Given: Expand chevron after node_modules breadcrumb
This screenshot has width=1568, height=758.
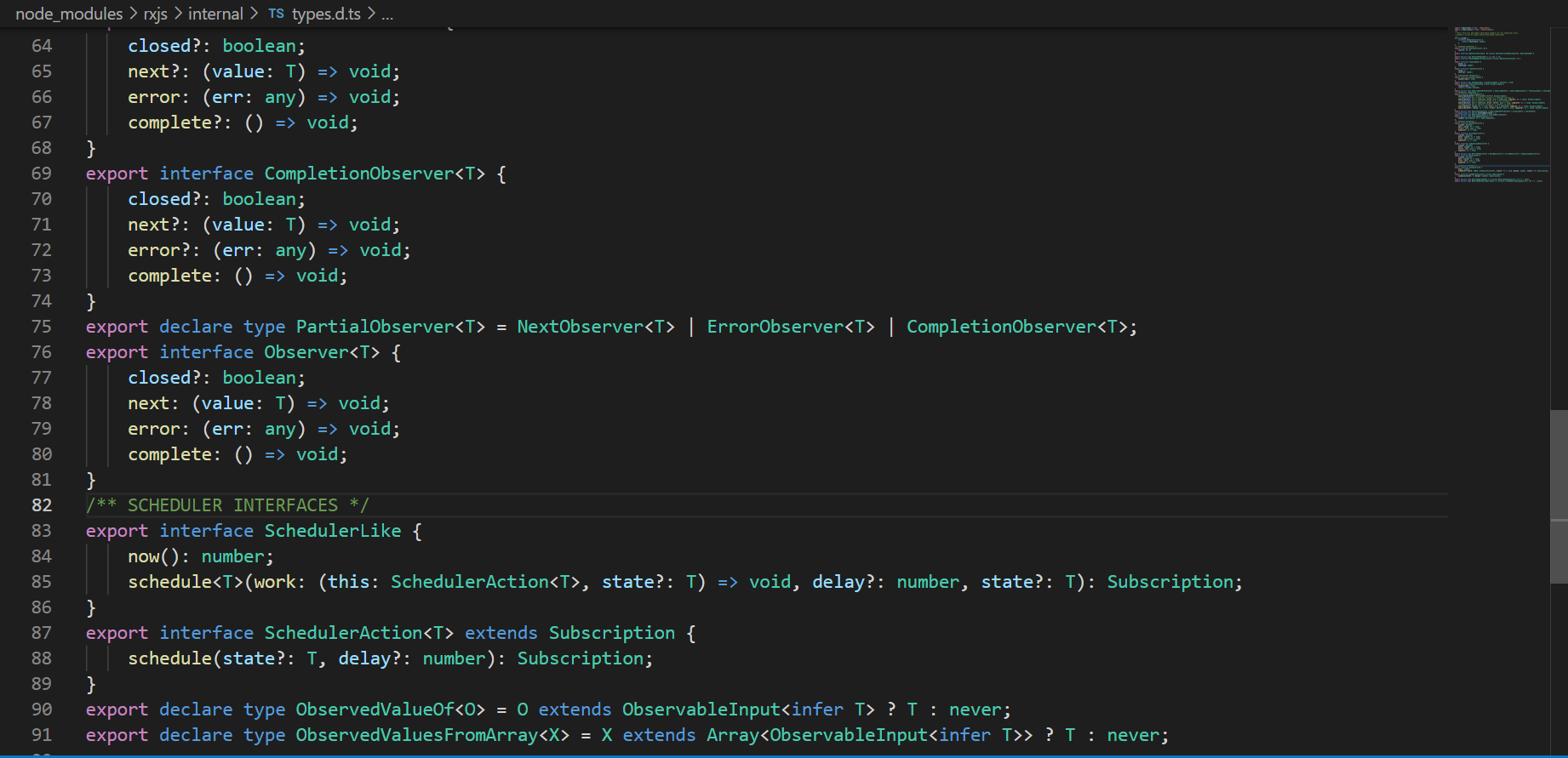Looking at the screenshot, I should coord(134,14).
